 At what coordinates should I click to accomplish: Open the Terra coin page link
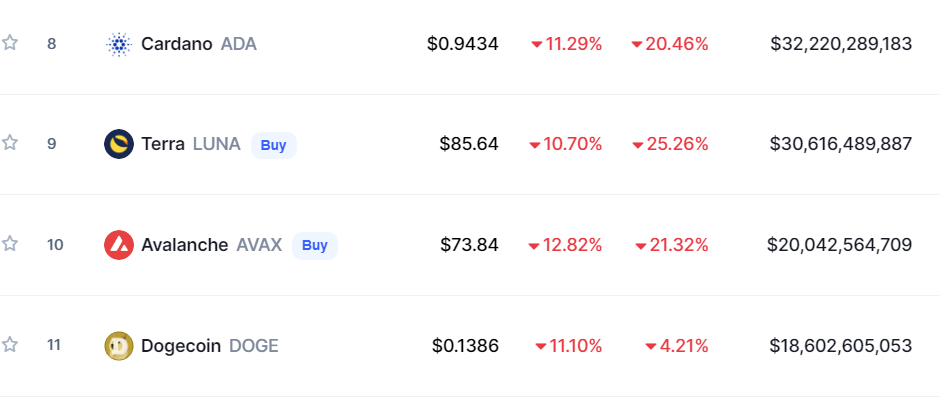click(x=162, y=145)
